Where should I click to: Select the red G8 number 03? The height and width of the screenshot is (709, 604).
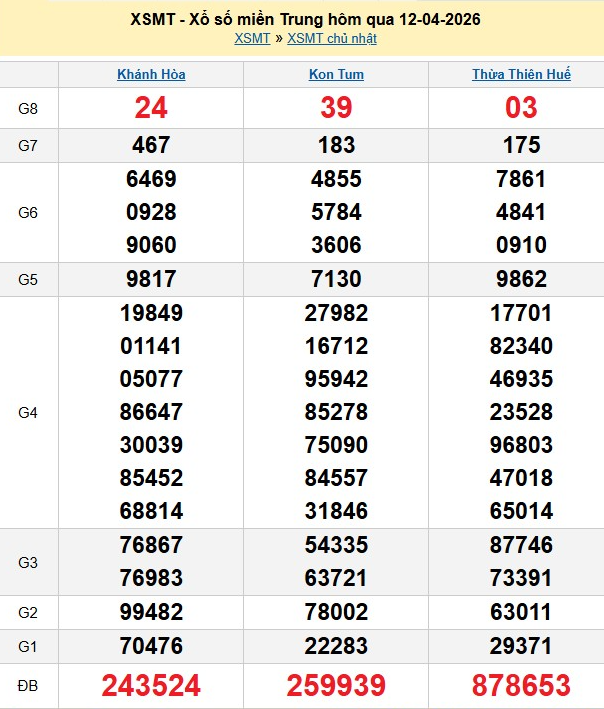521,108
